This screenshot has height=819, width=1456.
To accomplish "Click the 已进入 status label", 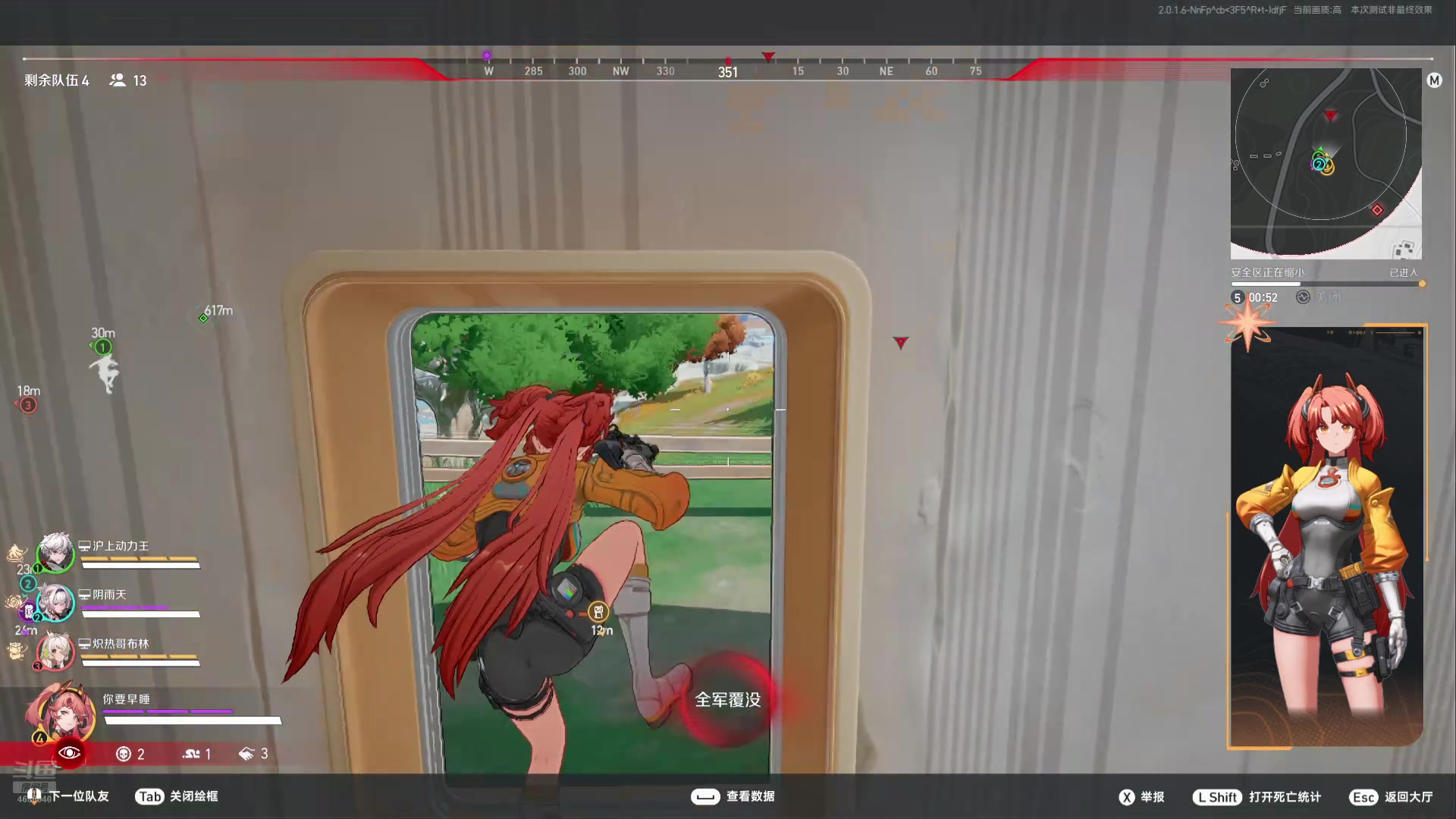I will click(1403, 272).
